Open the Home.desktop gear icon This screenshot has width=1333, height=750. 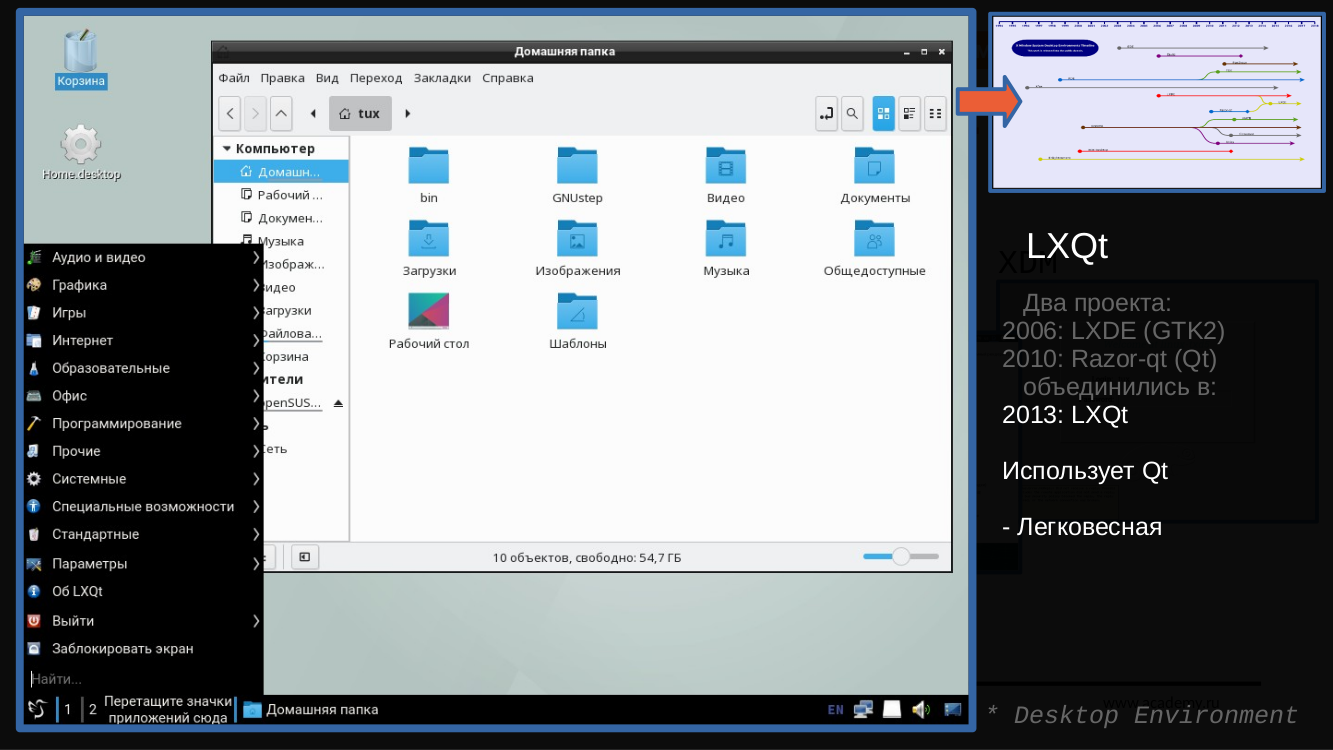[81, 153]
